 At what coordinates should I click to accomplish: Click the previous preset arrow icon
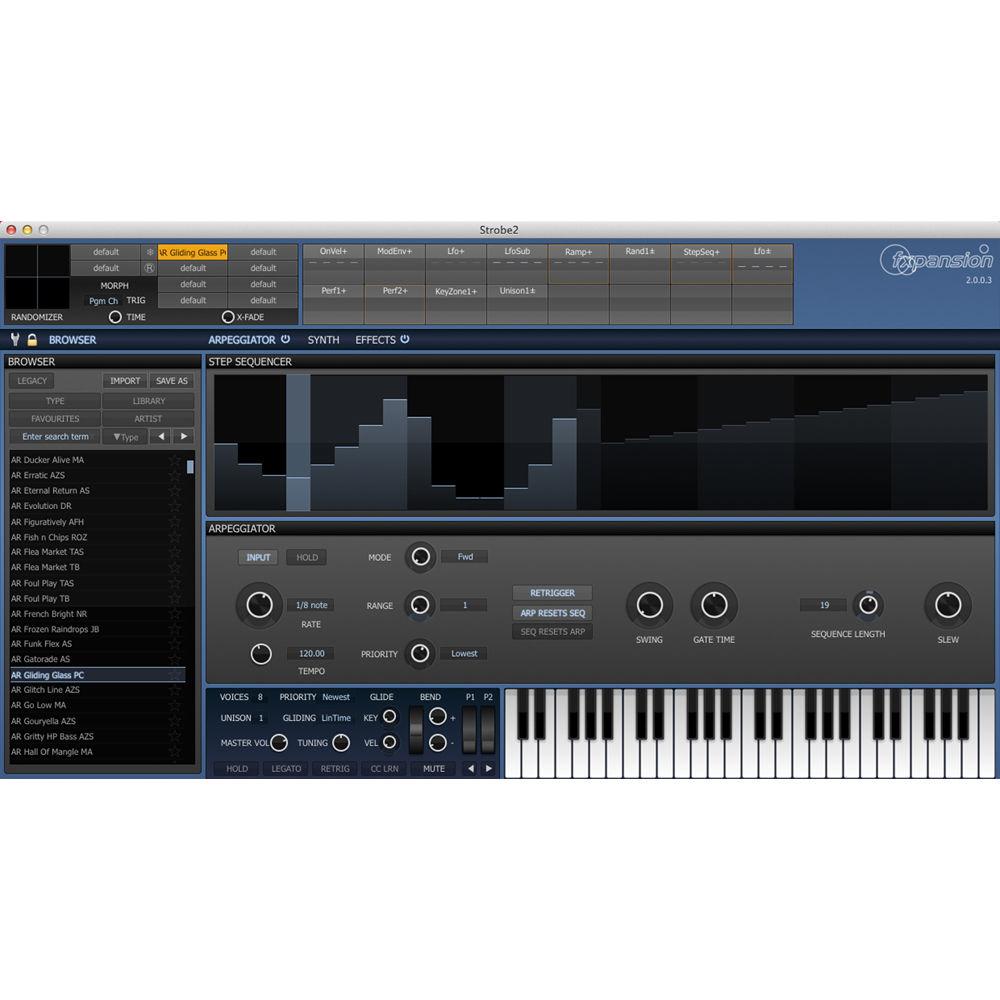(163, 436)
